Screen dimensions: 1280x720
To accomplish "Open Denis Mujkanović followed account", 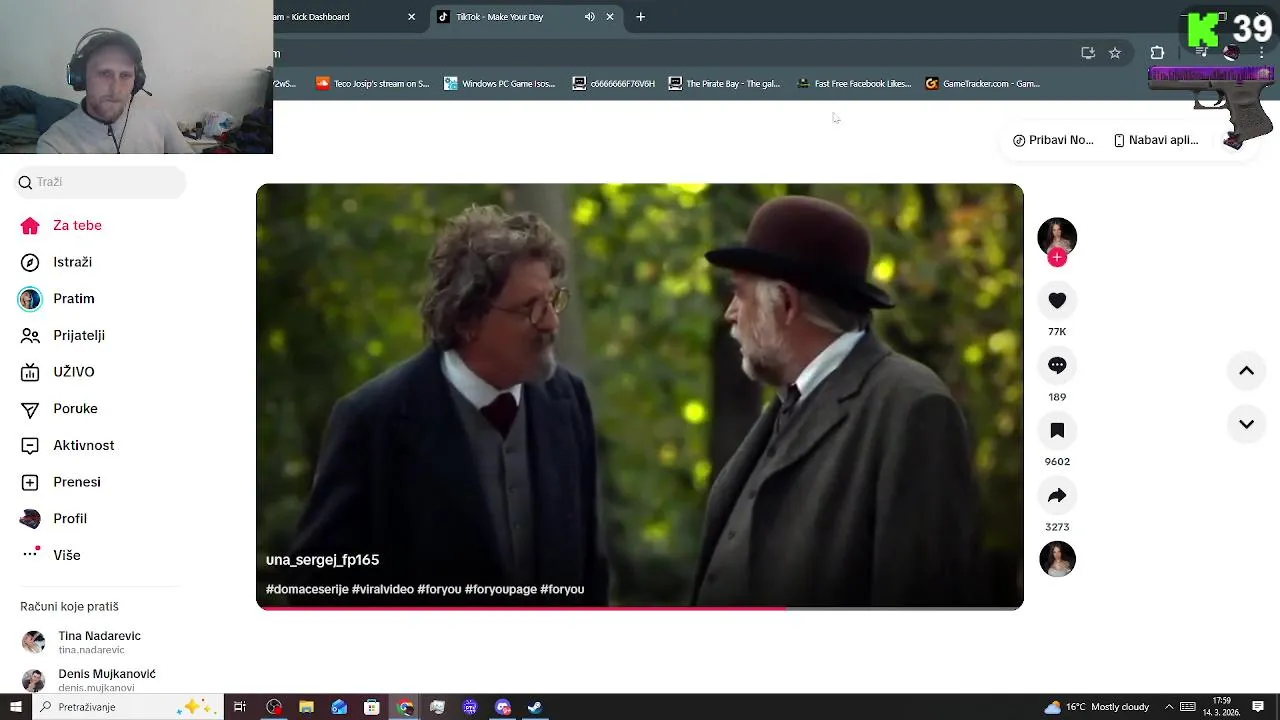I will (89, 680).
